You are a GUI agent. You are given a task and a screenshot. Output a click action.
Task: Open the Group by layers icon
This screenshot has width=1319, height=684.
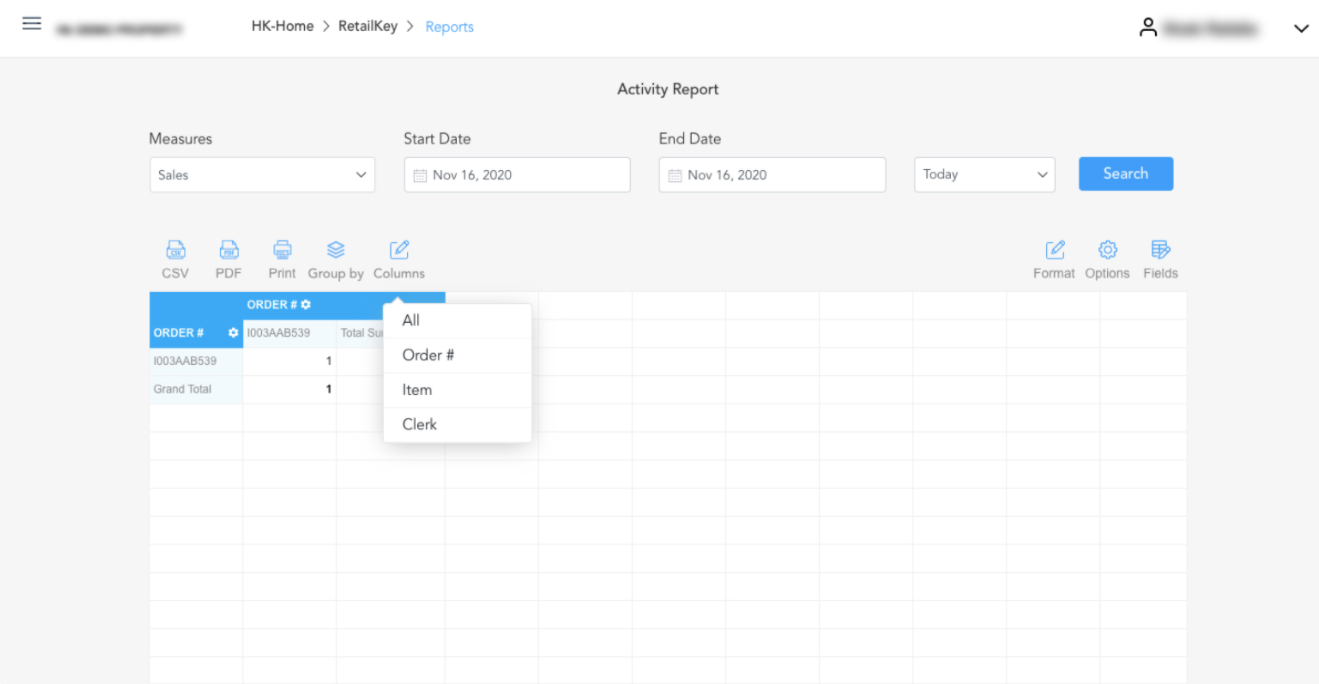(x=336, y=250)
